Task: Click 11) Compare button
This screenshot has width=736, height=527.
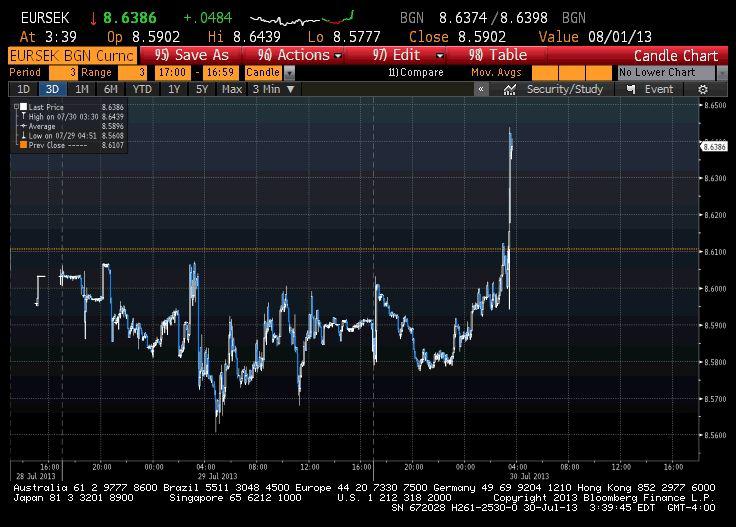Action: tap(415, 72)
